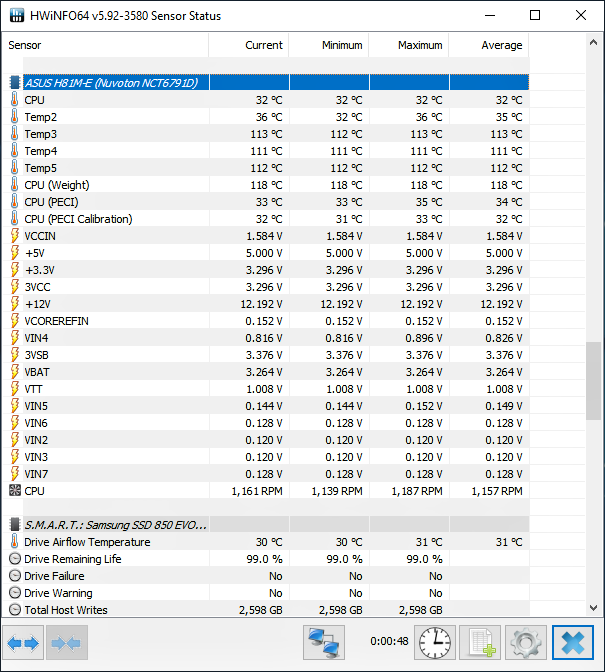605x672 pixels.
Task: Click lightning icon of VTT row
Action: coord(15,389)
